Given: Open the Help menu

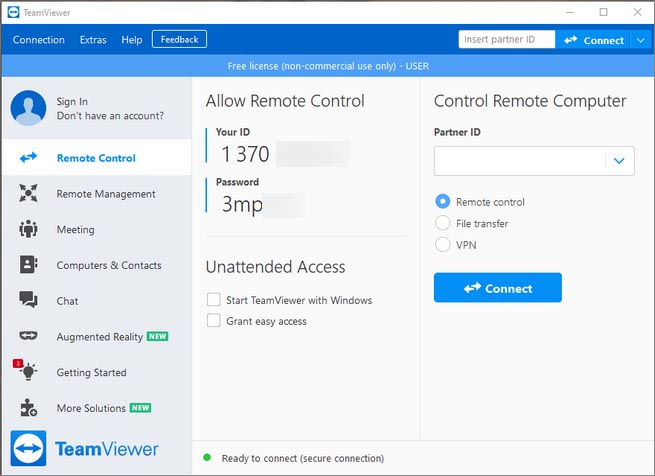Looking at the screenshot, I should (x=132, y=40).
